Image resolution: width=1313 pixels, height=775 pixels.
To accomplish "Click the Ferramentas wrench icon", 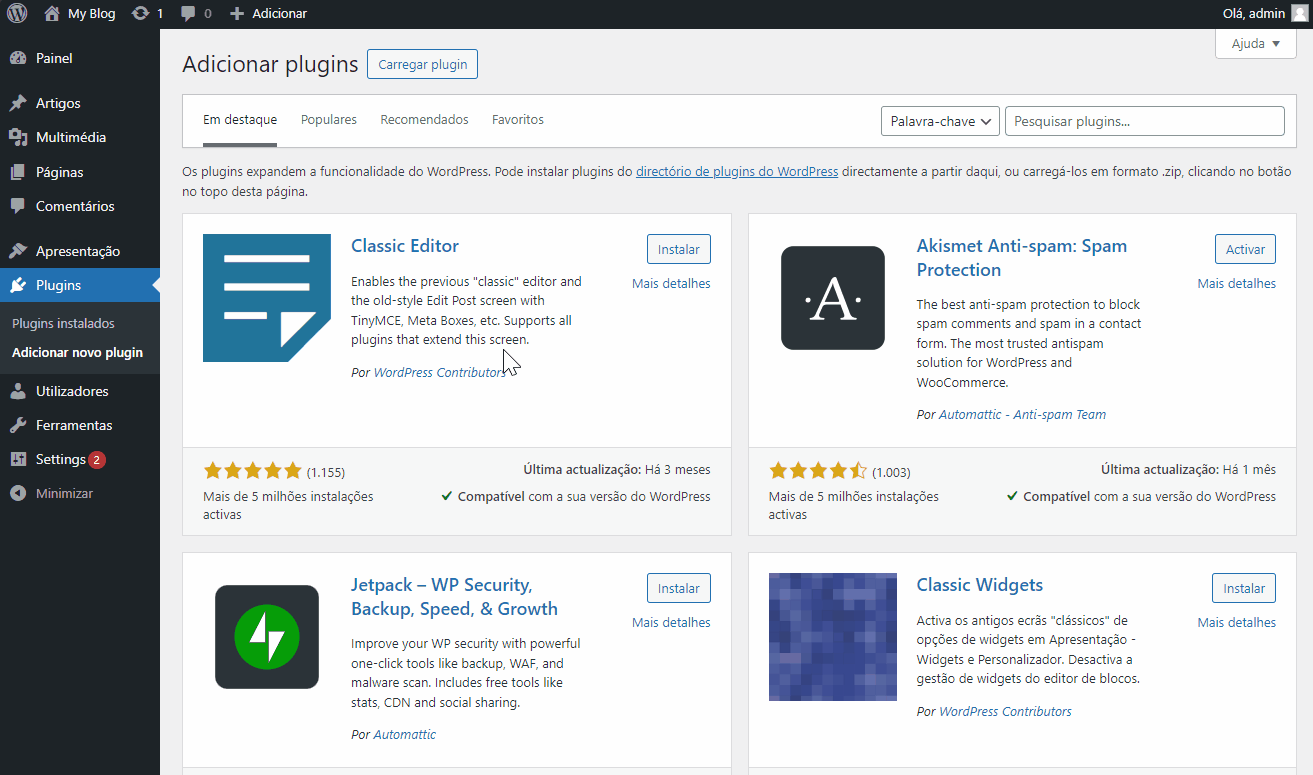I will (x=18, y=425).
